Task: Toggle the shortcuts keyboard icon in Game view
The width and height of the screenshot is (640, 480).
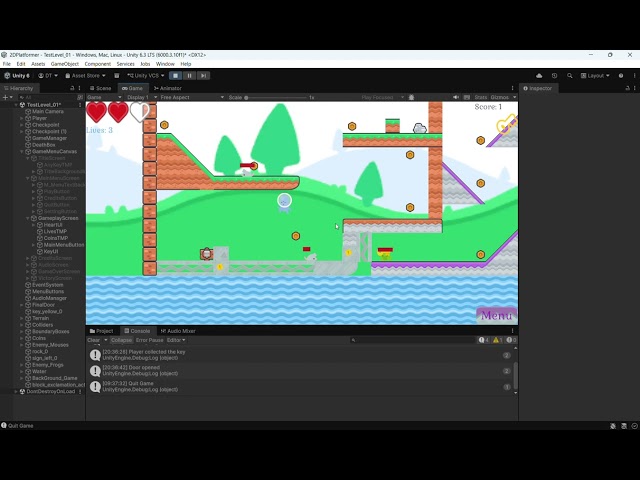Action: pyautogui.click(x=467, y=98)
